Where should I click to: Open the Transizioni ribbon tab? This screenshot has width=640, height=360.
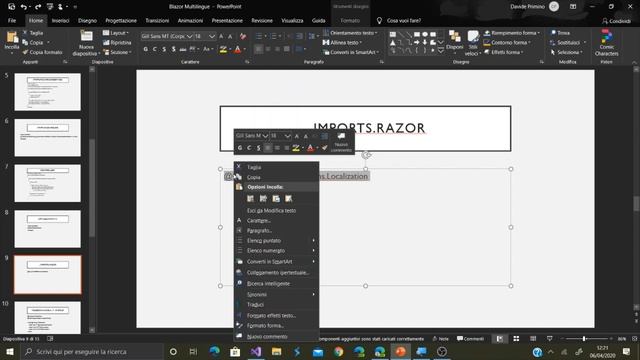tap(157, 20)
